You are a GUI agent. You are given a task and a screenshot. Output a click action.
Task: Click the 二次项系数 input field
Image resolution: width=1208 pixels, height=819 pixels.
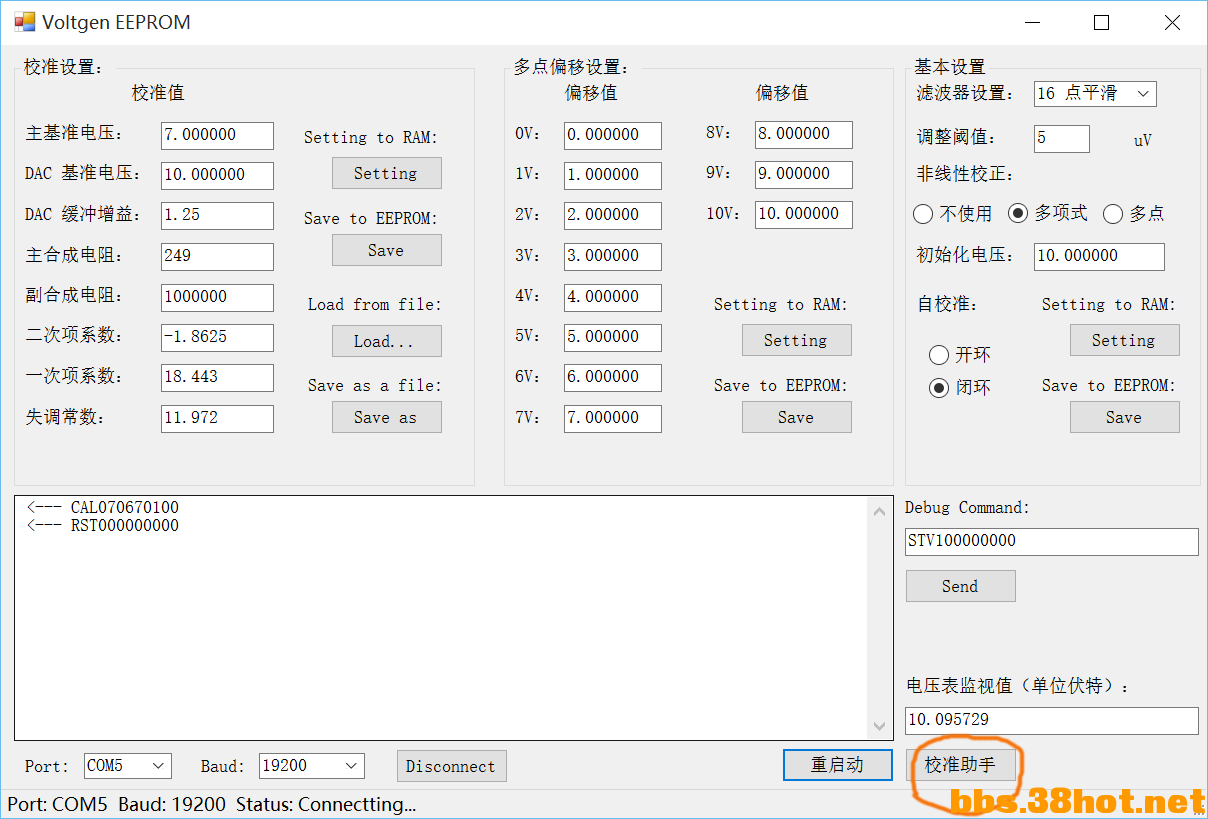[217, 337]
